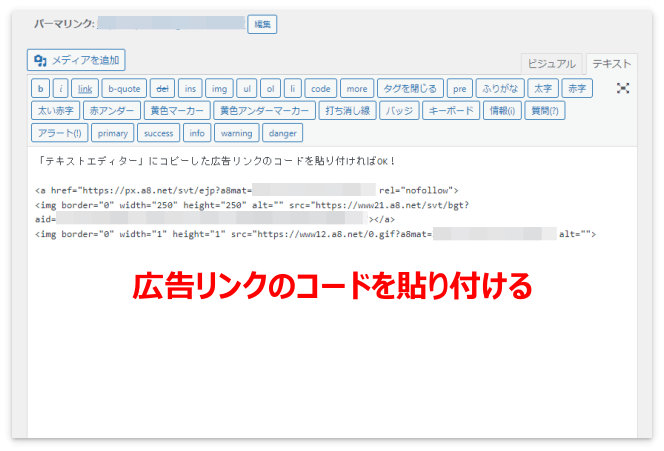
Task: Insert ordered list with ol button
Action: [x=271, y=89]
